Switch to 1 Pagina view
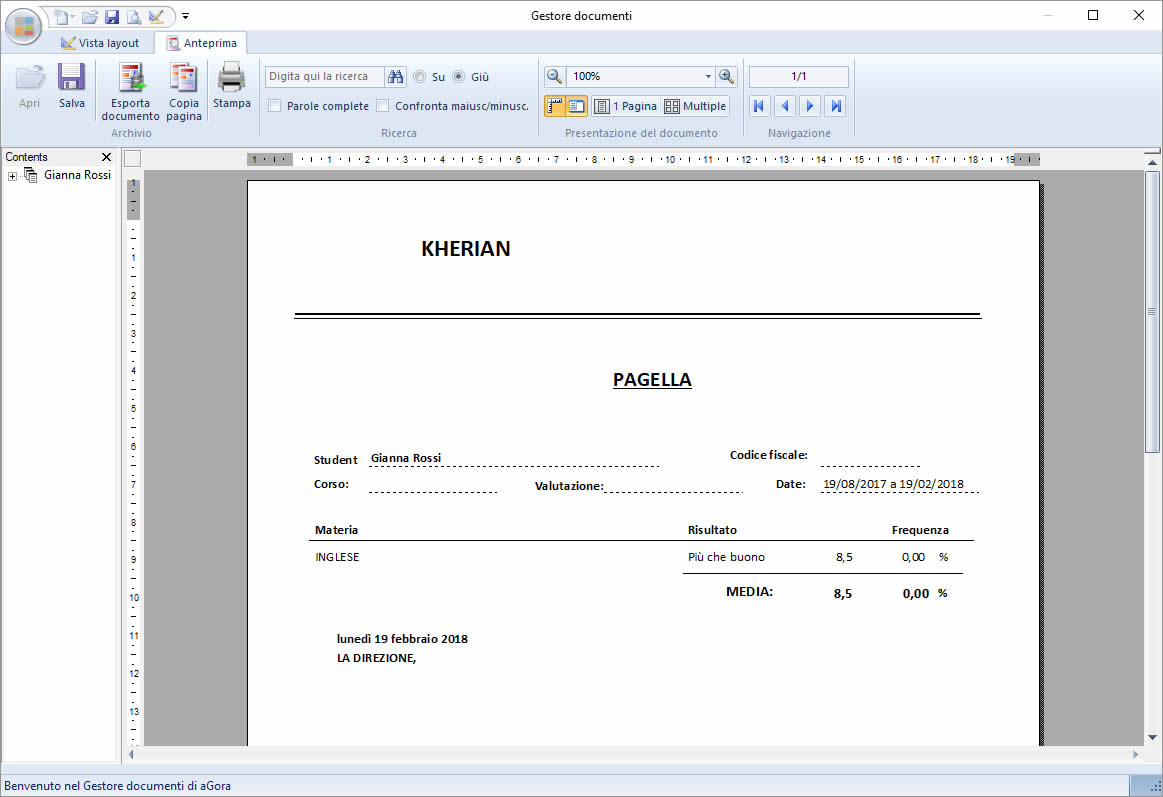 click(626, 106)
